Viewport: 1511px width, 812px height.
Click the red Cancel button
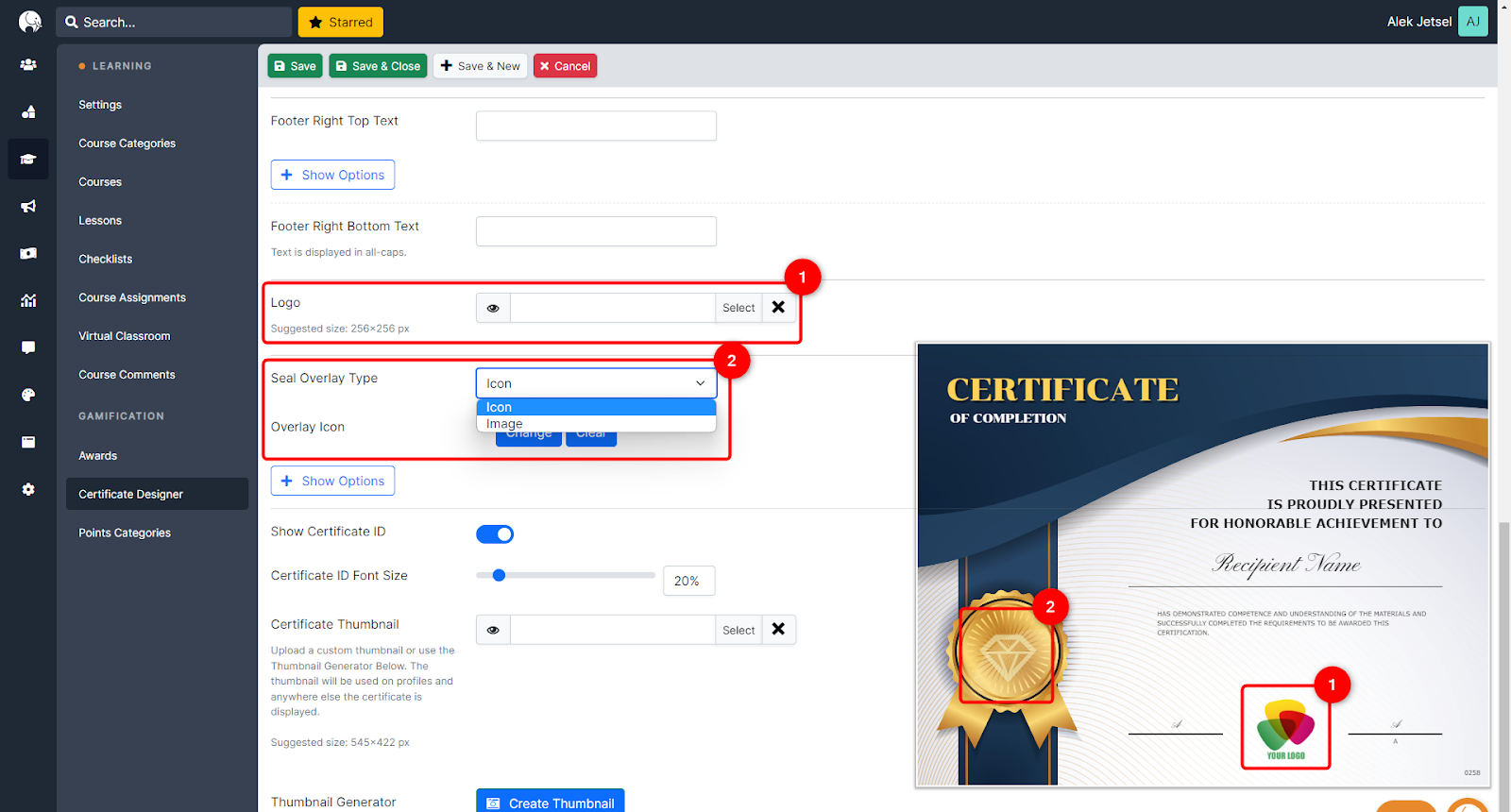click(565, 66)
